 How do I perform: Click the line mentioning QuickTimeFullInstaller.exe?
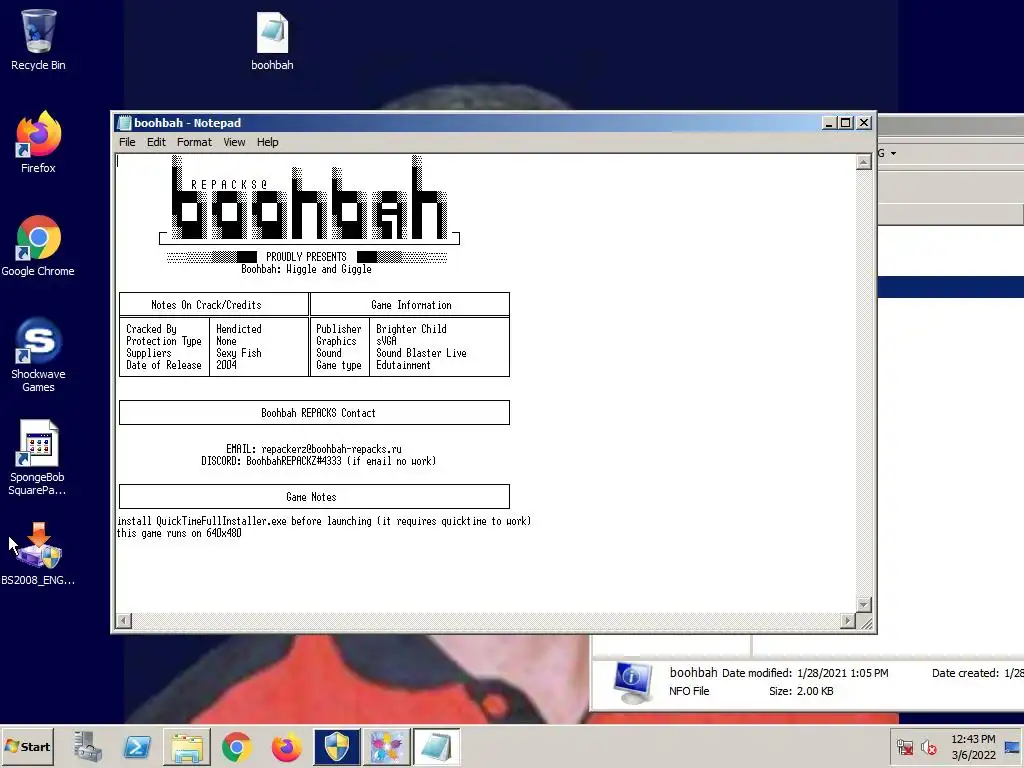324,521
